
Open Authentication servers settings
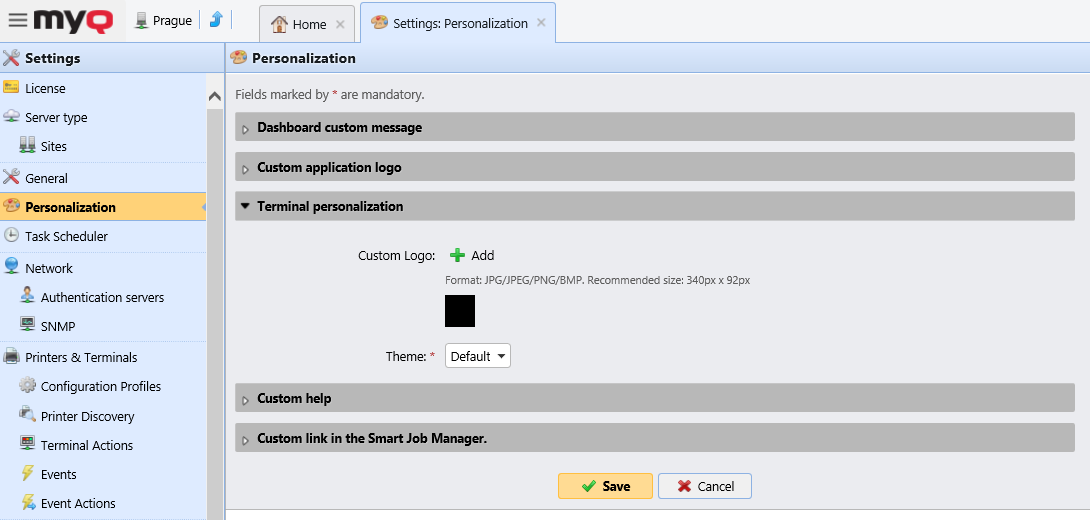pos(103,297)
